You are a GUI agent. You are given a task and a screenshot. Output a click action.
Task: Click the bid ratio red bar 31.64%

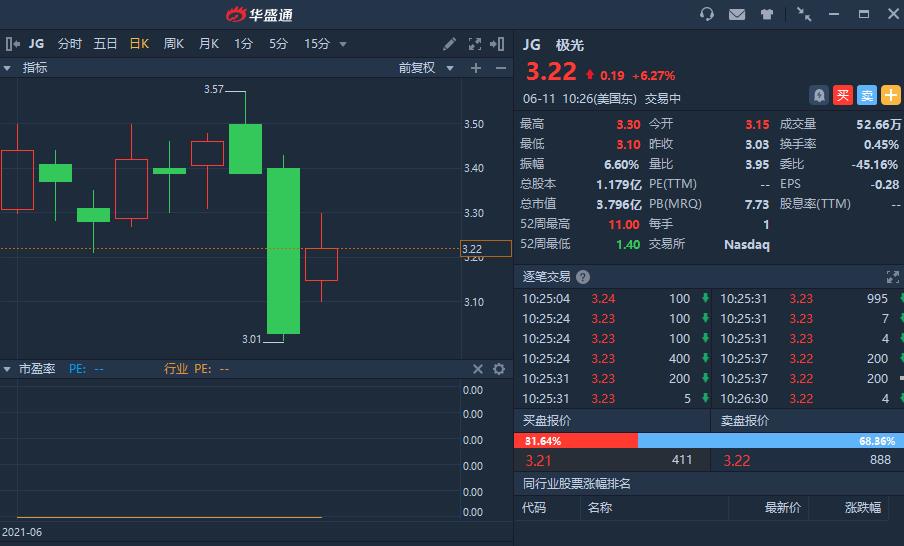(x=576, y=441)
